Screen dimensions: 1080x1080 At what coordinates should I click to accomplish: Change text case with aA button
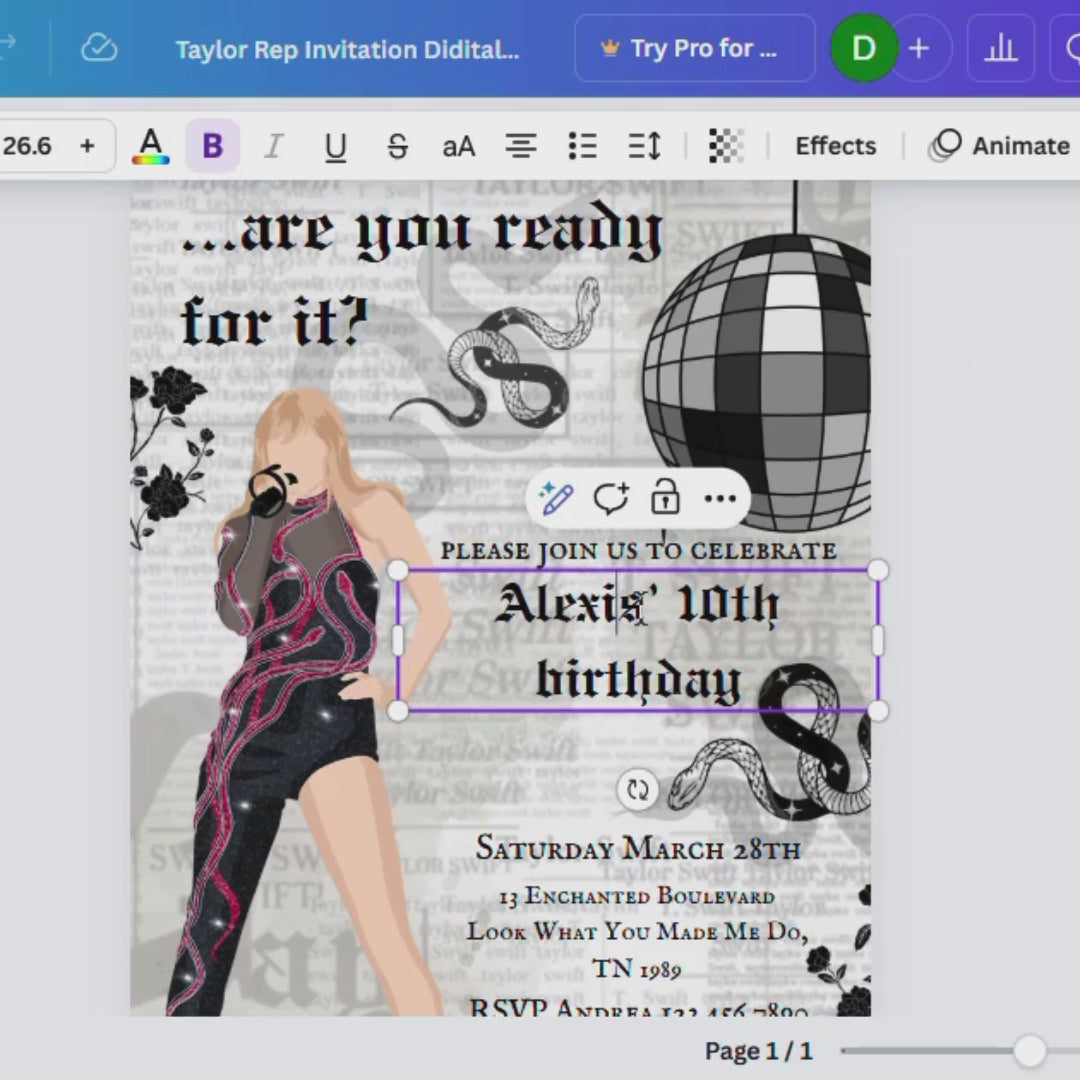[x=459, y=146]
